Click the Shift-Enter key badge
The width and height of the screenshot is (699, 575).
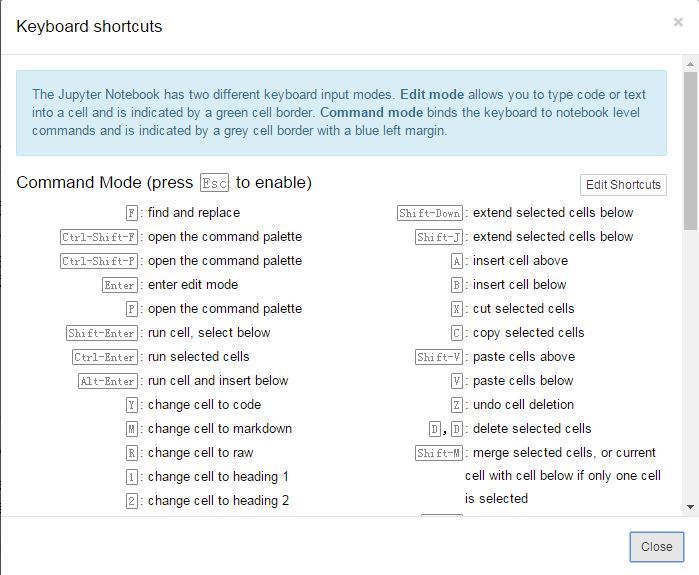103,333
